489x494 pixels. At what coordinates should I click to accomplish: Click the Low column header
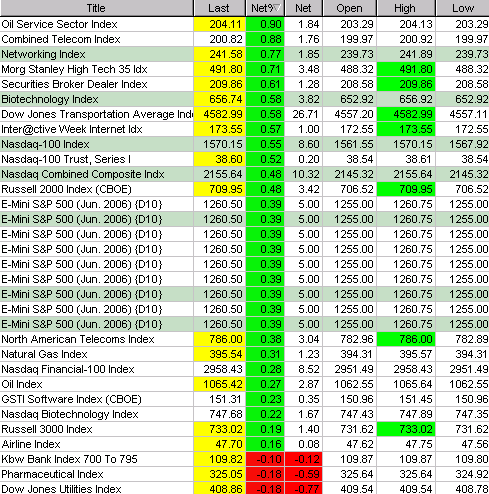pyautogui.click(x=463, y=8)
